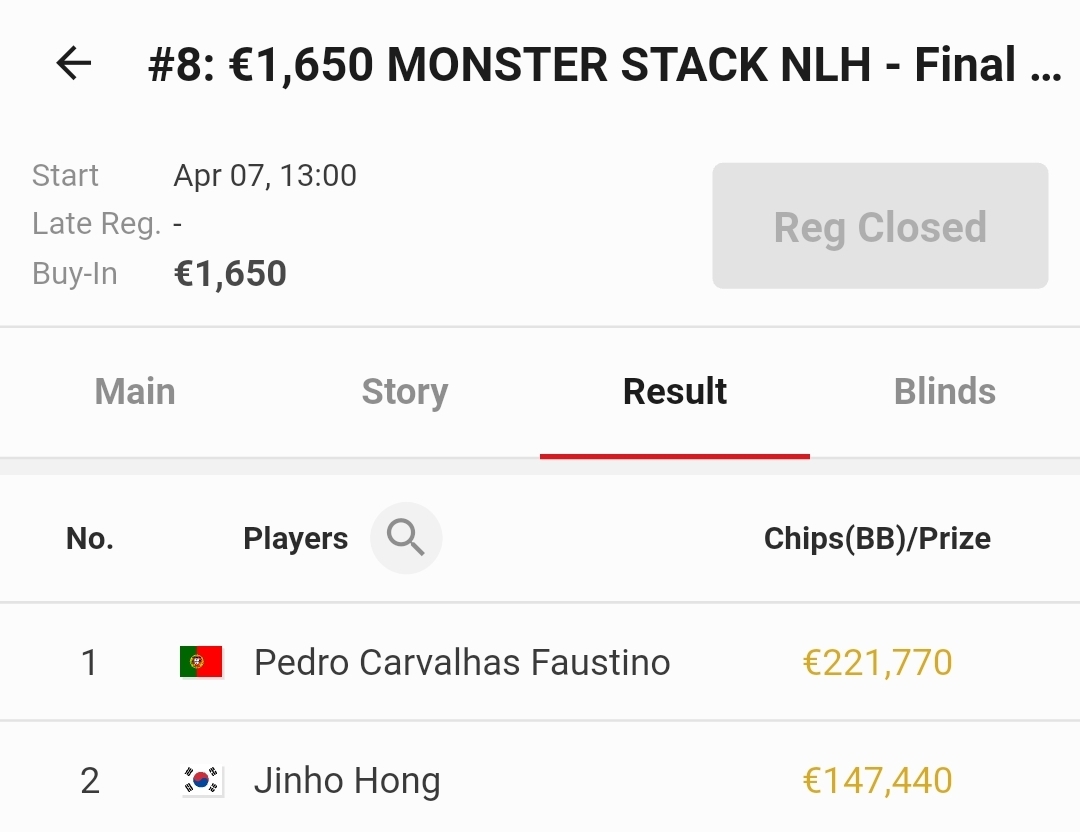Click the No. column header
This screenshot has height=832, width=1080.
[x=90, y=539]
